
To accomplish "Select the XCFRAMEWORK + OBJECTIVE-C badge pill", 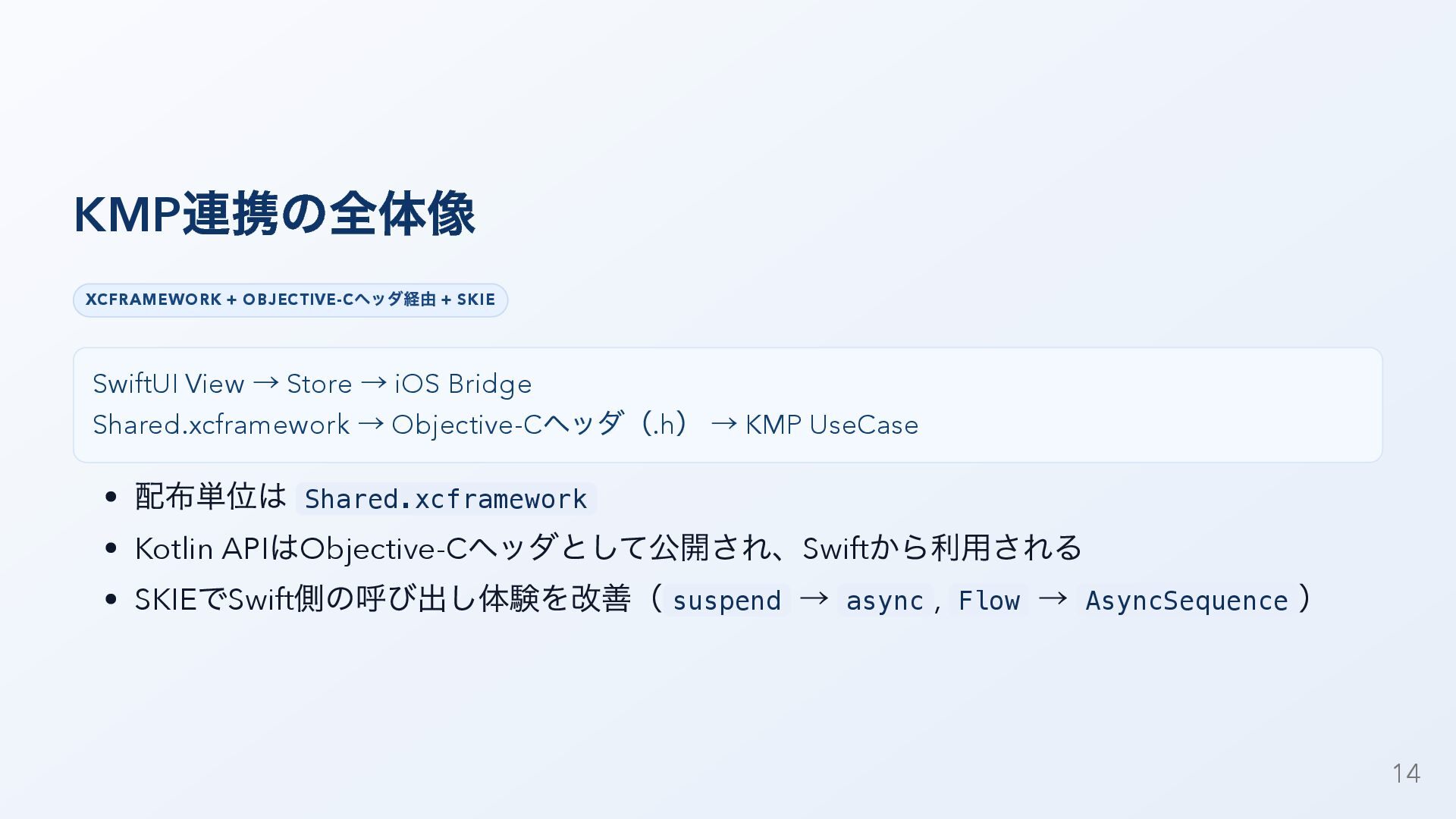I will pyautogui.click(x=290, y=300).
